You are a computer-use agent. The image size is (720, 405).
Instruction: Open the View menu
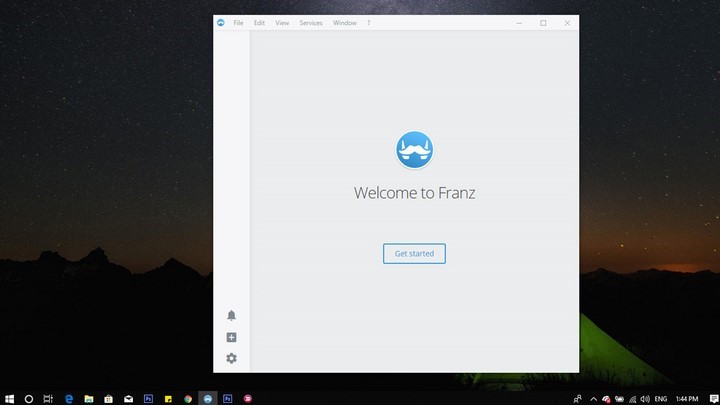click(282, 23)
